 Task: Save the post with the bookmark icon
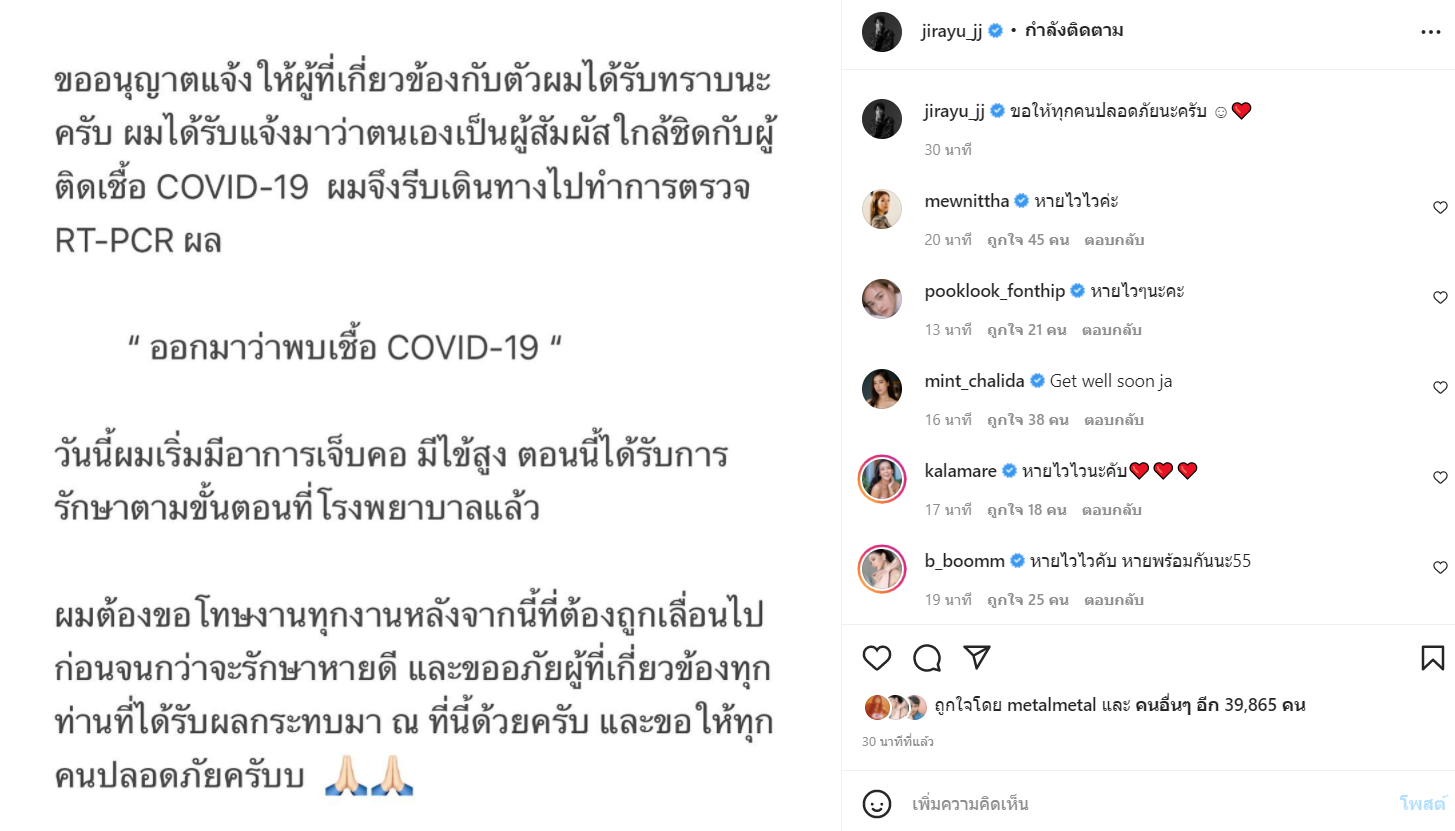(x=1432, y=657)
